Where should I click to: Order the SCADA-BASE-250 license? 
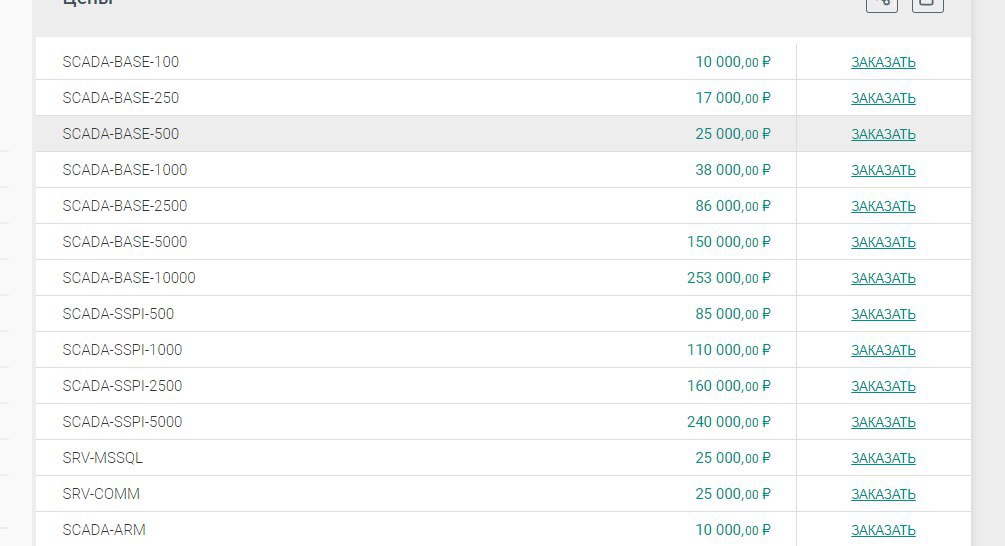883,98
